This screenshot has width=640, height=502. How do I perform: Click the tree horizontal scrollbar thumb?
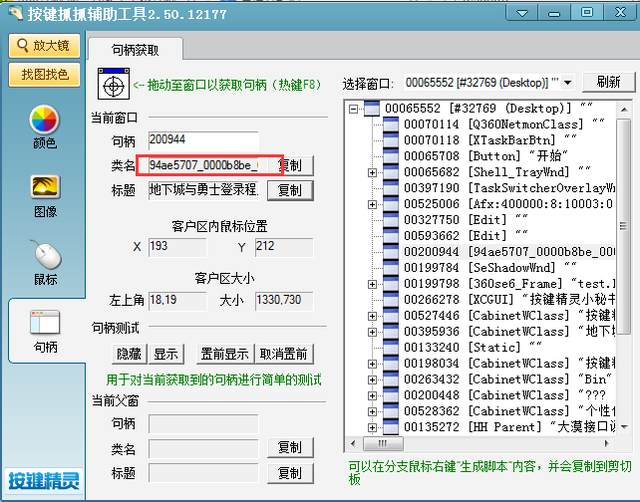tap(383, 444)
